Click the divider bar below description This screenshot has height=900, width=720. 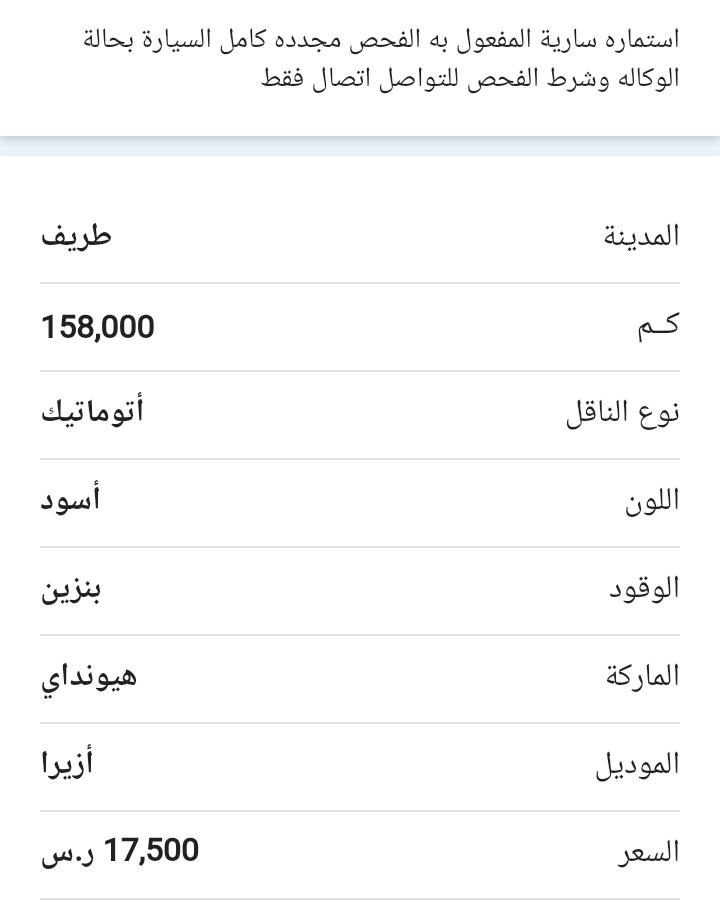pos(360,146)
